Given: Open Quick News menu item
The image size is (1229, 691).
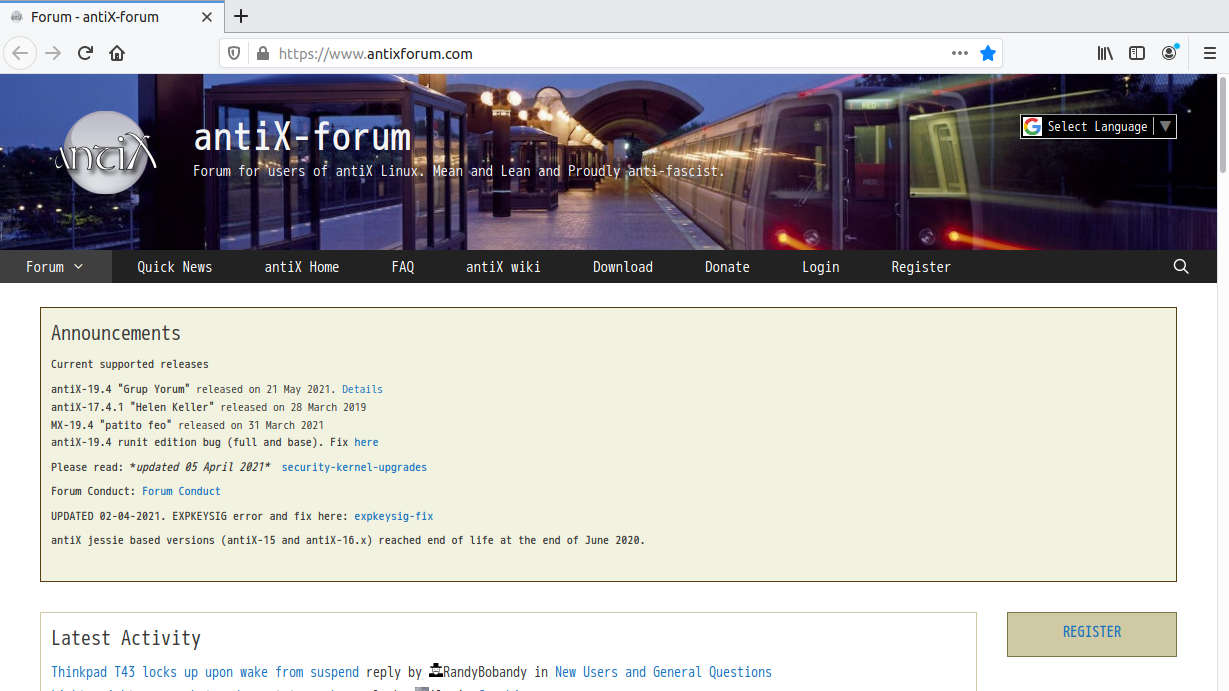Looking at the screenshot, I should (175, 267).
